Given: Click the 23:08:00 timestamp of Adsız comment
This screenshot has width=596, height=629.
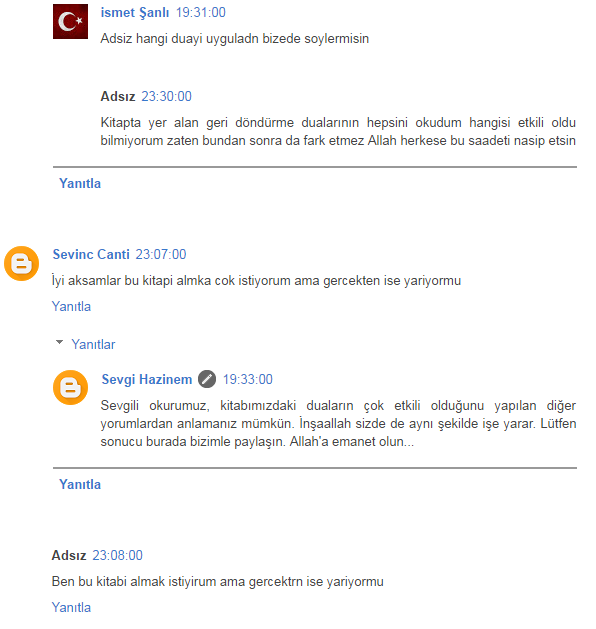Looking at the screenshot, I should coord(118,555).
